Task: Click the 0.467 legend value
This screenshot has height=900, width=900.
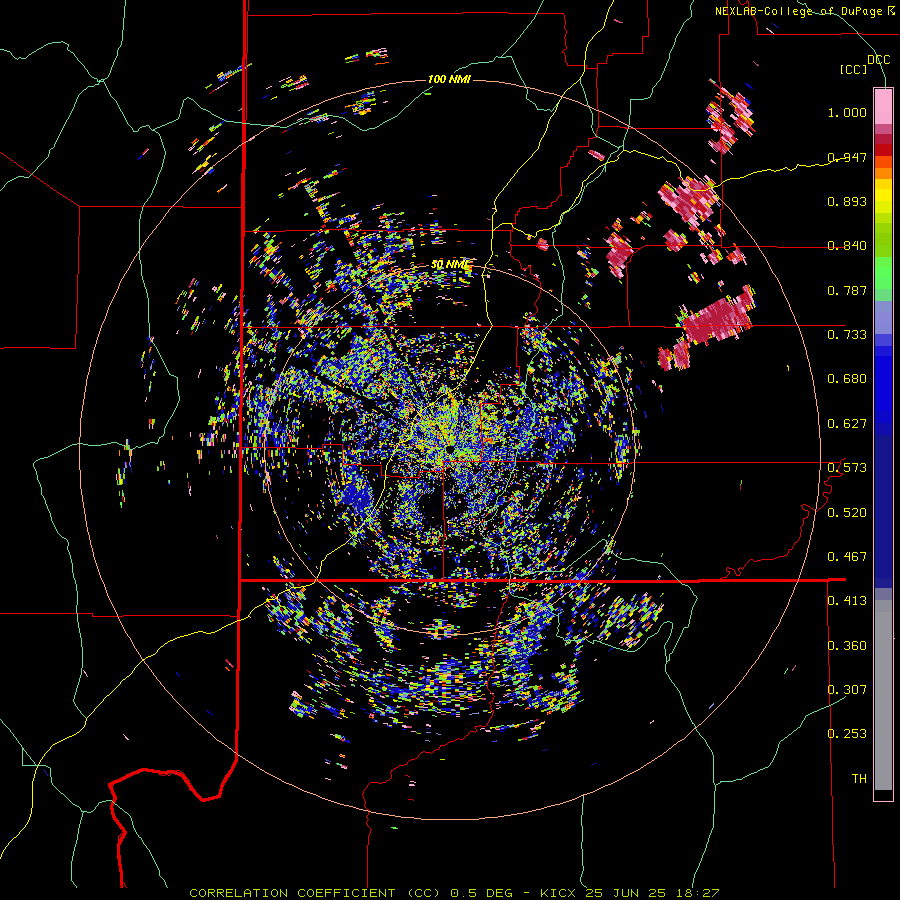Action: [x=847, y=557]
